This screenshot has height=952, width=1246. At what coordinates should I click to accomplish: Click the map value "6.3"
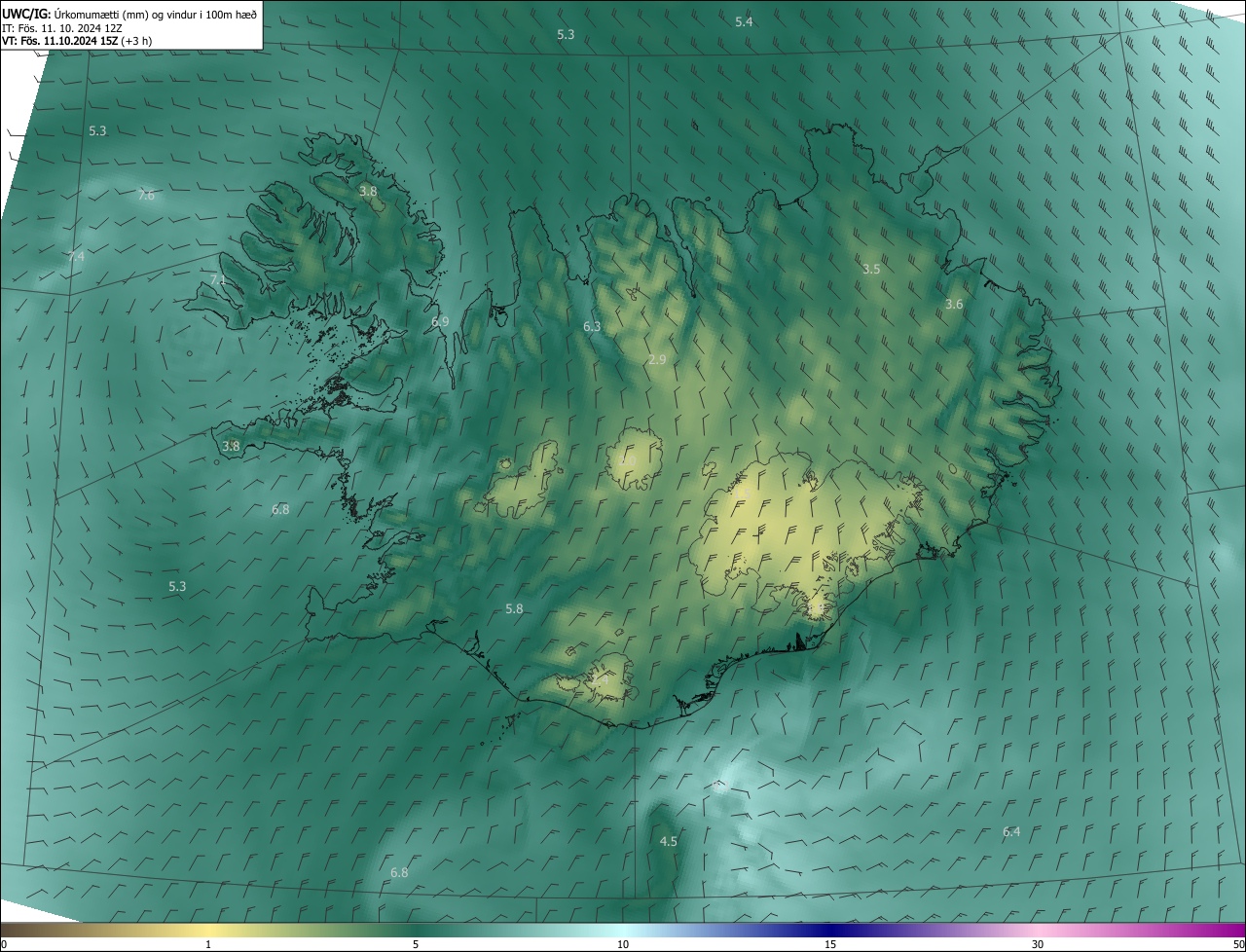click(592, 327)
